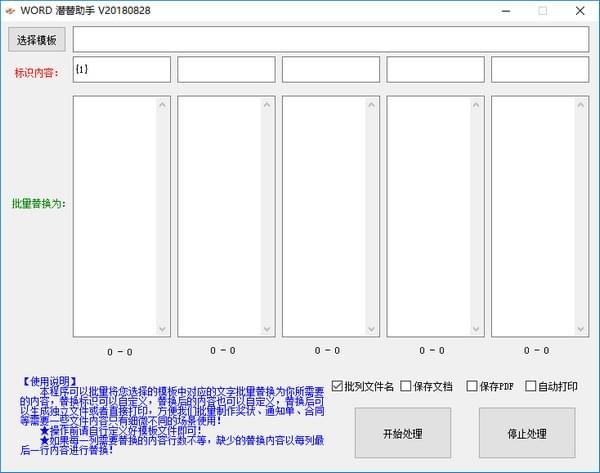
Task: Click scroll-up arrow of second replacement list
Action: (x=267, y=104)
